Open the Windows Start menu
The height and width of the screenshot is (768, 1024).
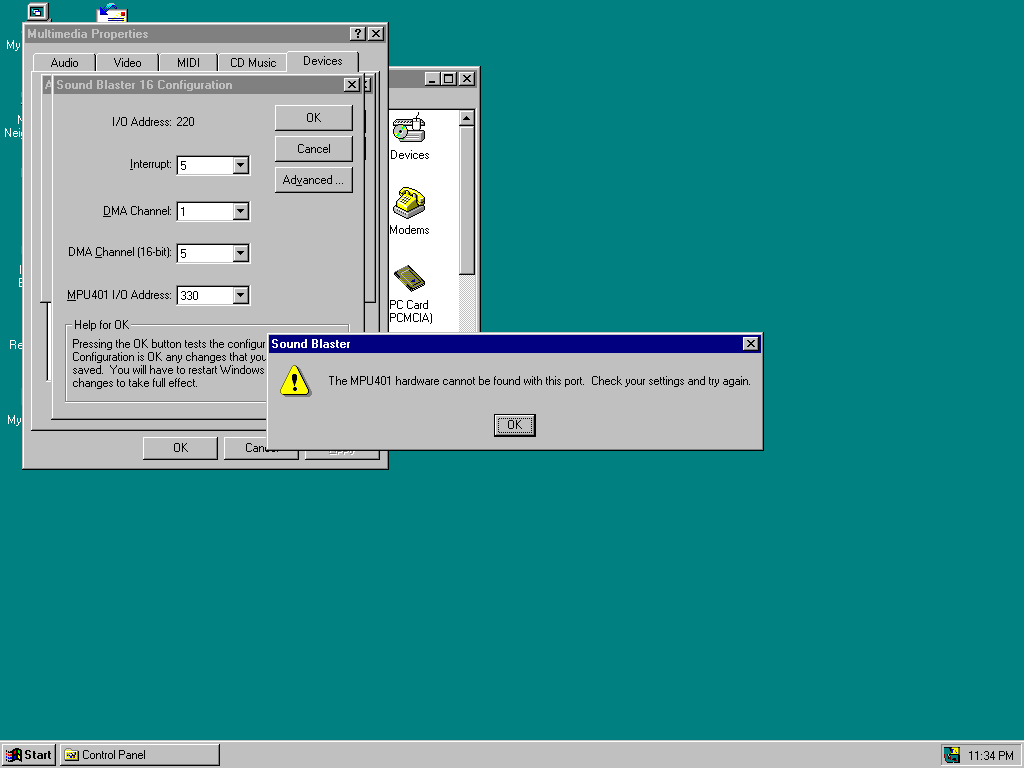(x=29, y=755)
